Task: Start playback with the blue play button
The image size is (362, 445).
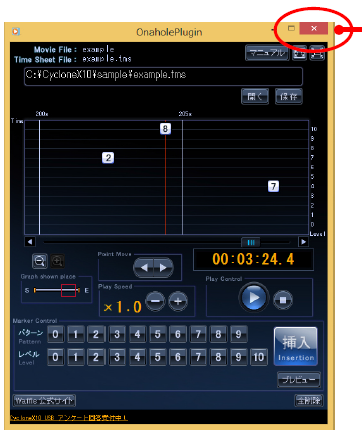Action: pyautogui.click(x=253, y=298)
